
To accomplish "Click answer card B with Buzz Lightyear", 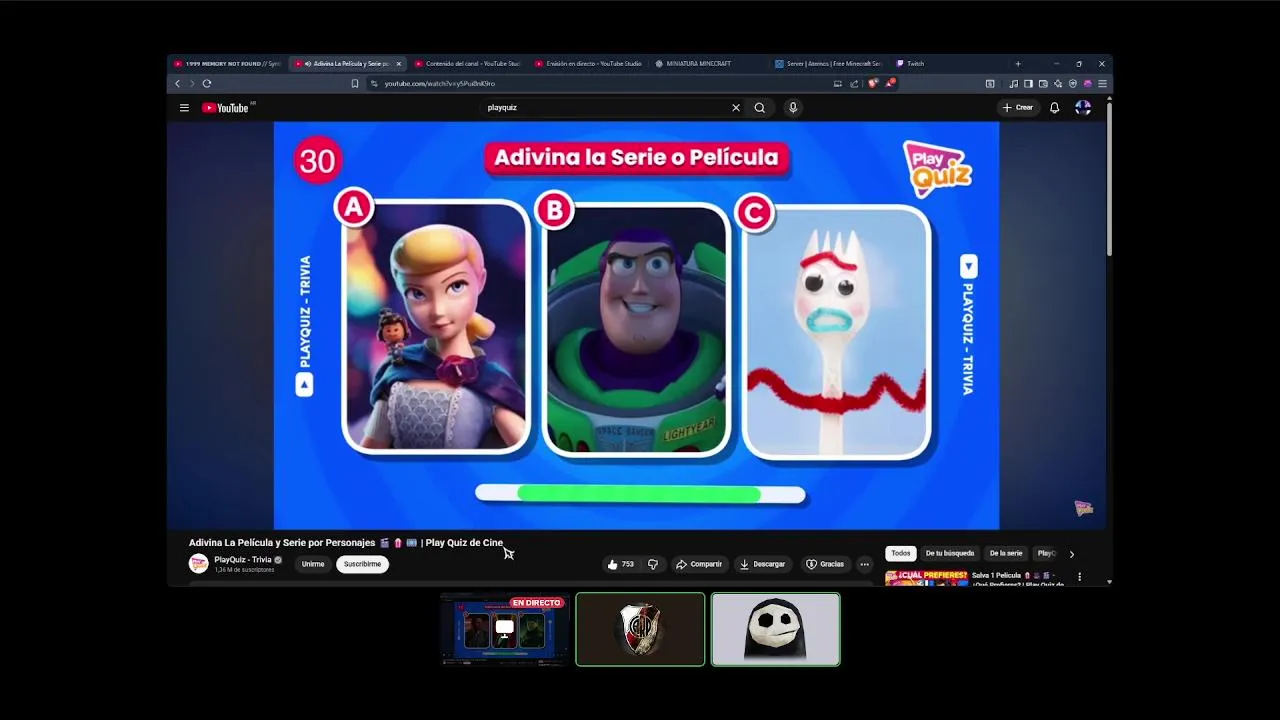I will coord(636,330).
